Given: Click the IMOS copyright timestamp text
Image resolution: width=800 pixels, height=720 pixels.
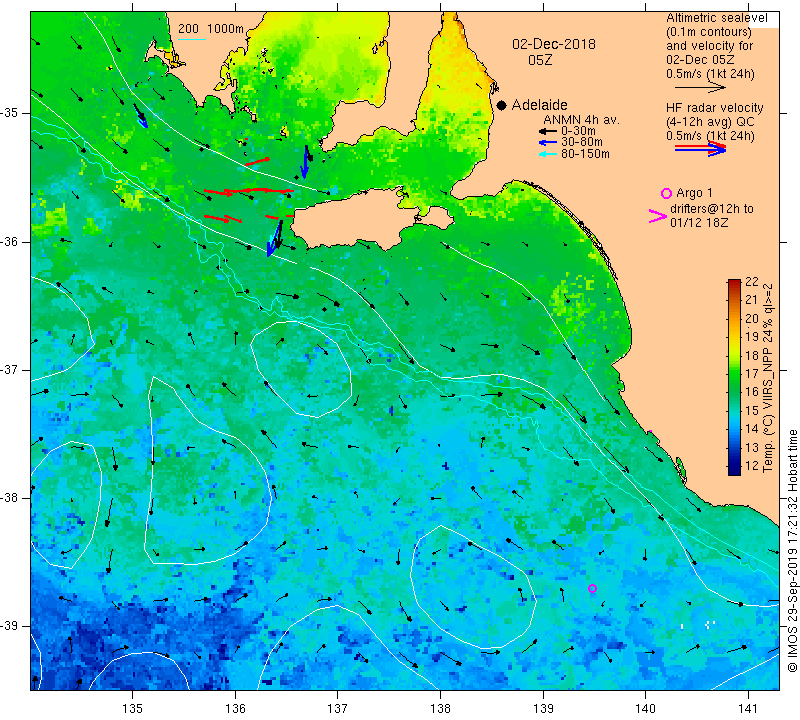Looking at the screenshot, I should tap(792, 550).
